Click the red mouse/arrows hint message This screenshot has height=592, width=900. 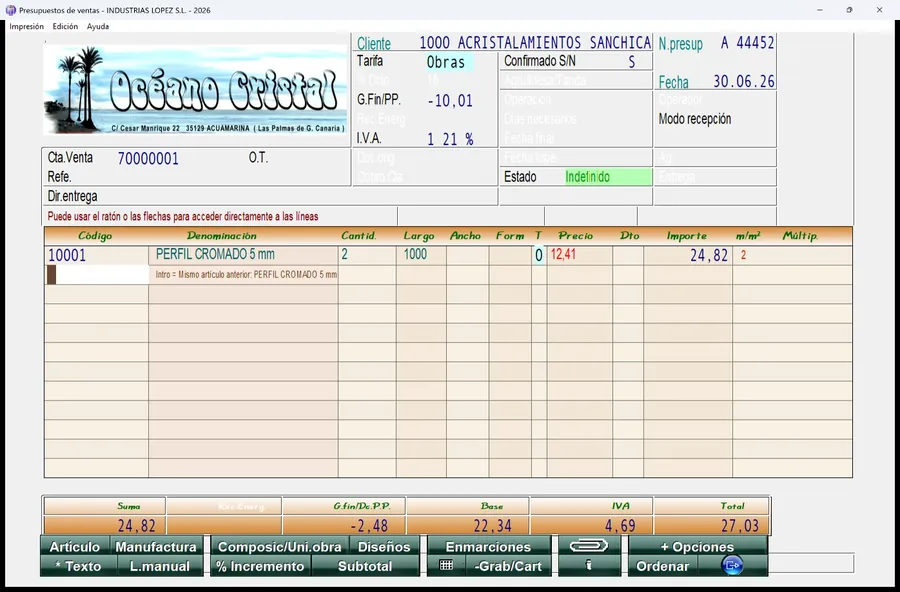pyautogui.click(x=183, y=216)
